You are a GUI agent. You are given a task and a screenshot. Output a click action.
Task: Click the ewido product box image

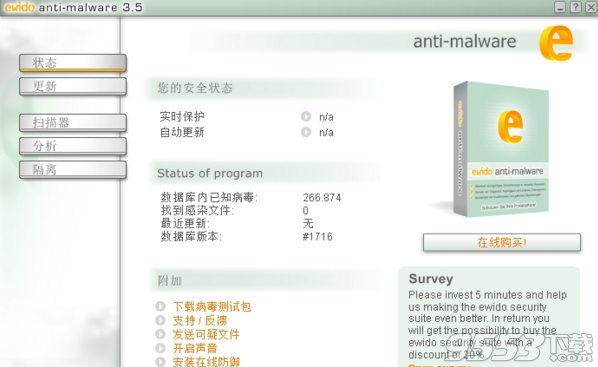[501, 149]
